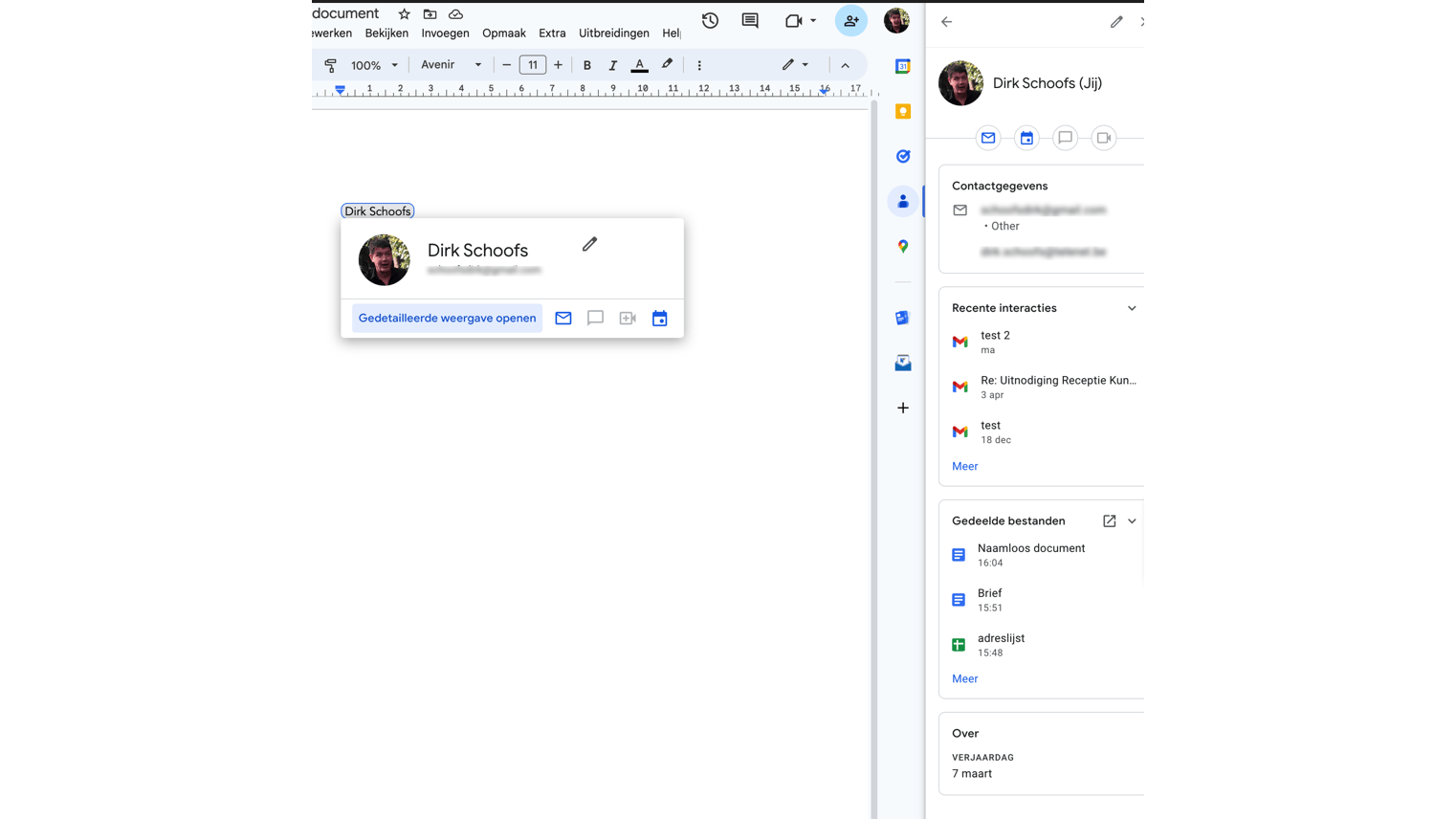Open the Uitbreidingen menu

click(614, 33)
